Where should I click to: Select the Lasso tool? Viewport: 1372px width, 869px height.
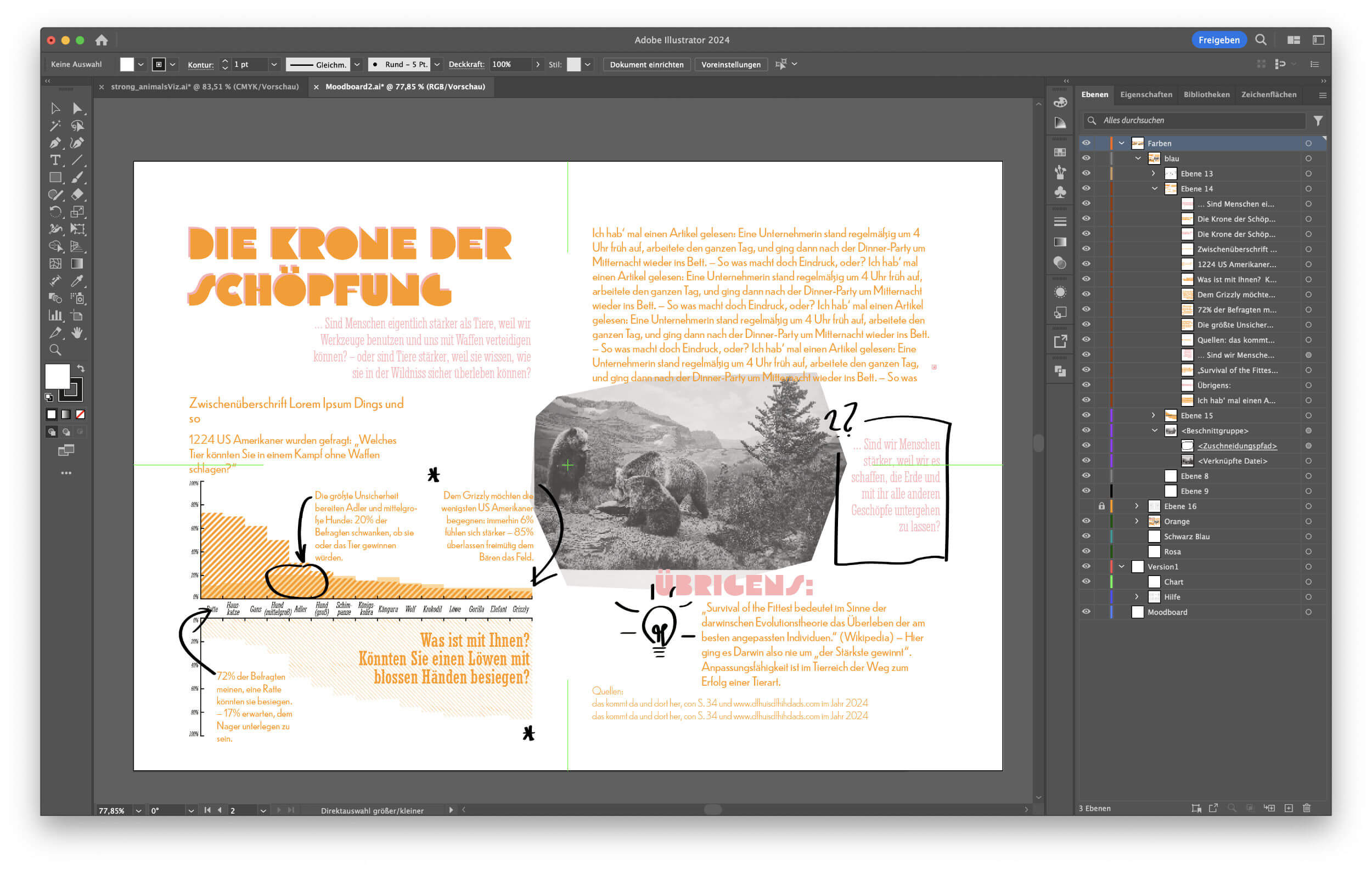pos(77,125)
